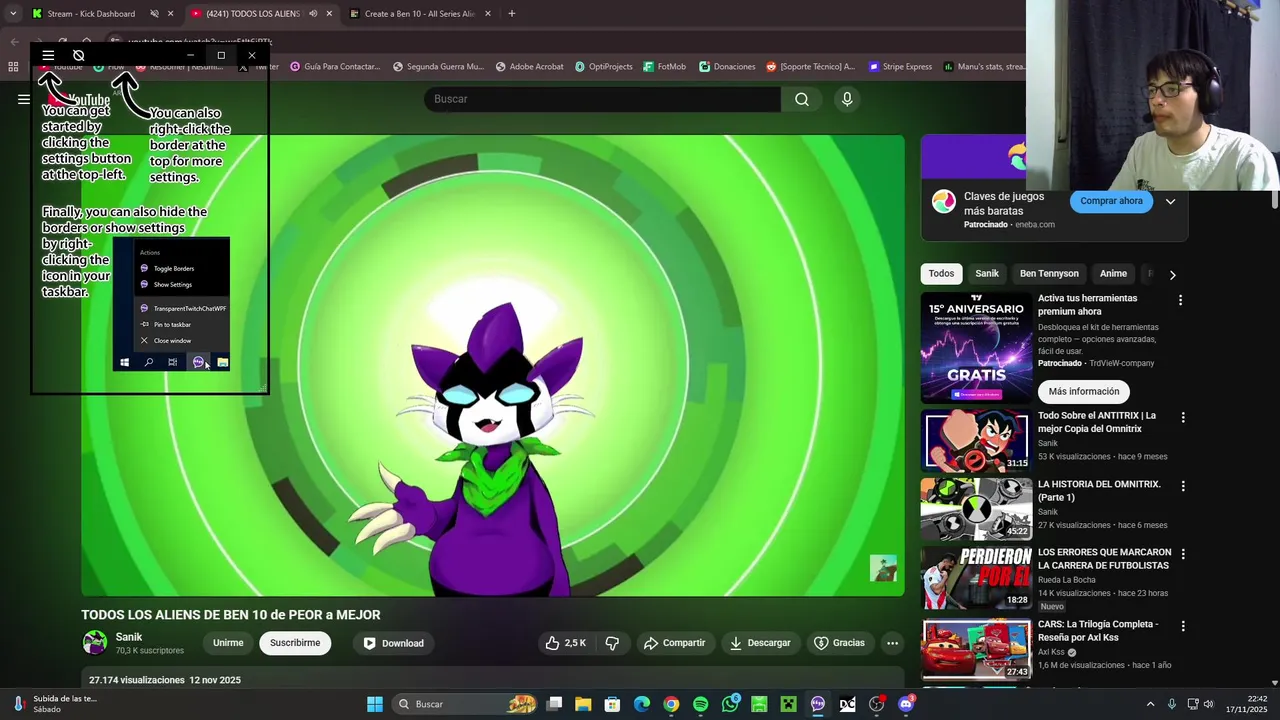This screenshot has height=720, width=1280.
Task: Open Sanik channel avatar under the video
Action: pyautogui.click(x=95, y=643)
